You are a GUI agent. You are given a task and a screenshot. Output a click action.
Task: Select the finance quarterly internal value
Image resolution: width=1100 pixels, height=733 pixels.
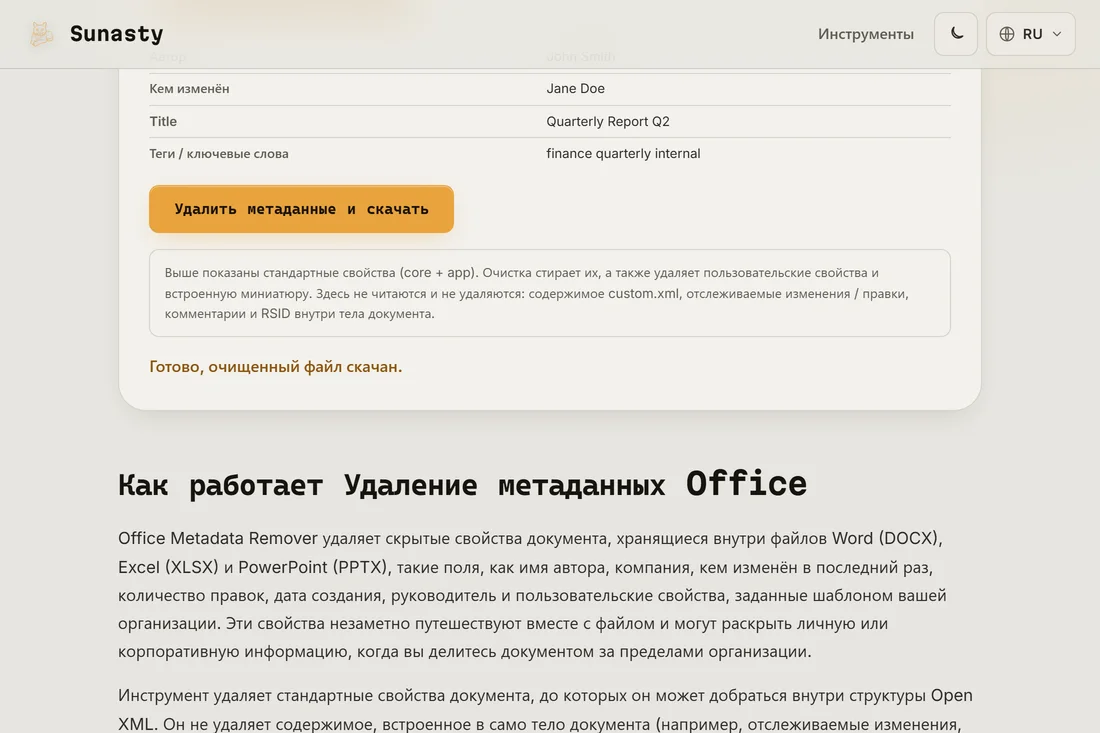click(x=623, y=154)
